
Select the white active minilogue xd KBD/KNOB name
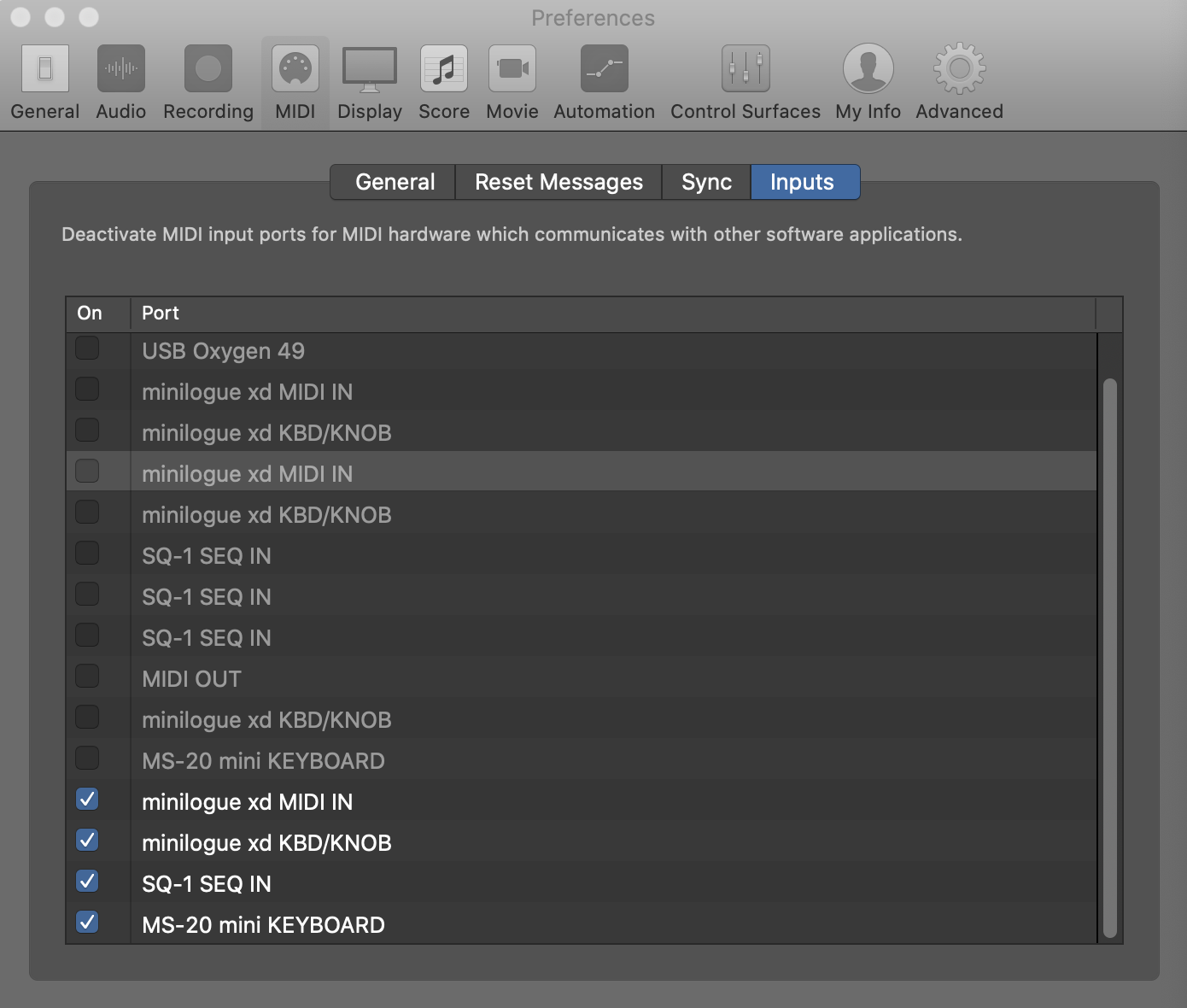(266, 843)
